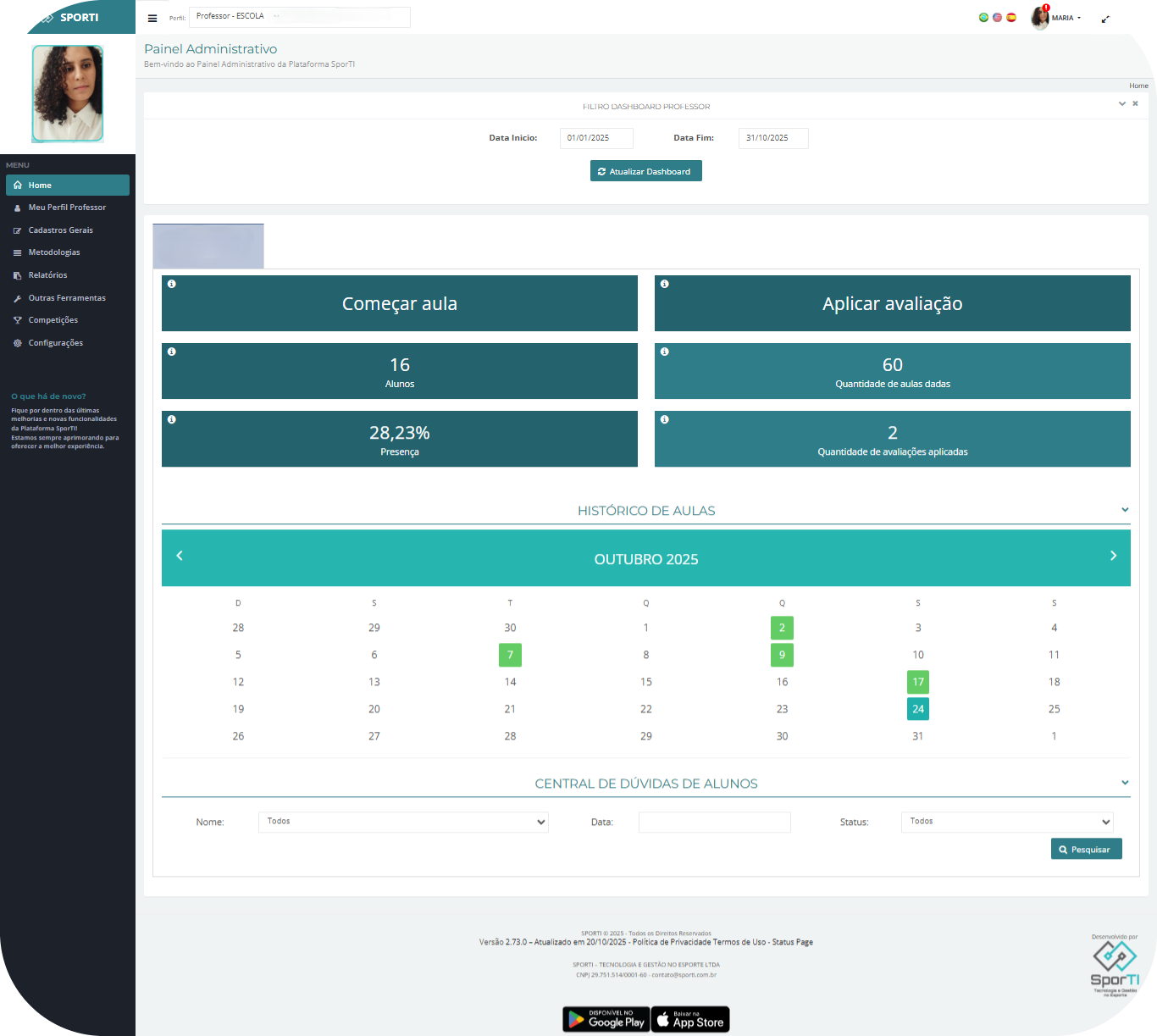Viewport: 1157px width, 1036px height.
Task: Click the info icon on Começar aula card
Action: [172, 284]
